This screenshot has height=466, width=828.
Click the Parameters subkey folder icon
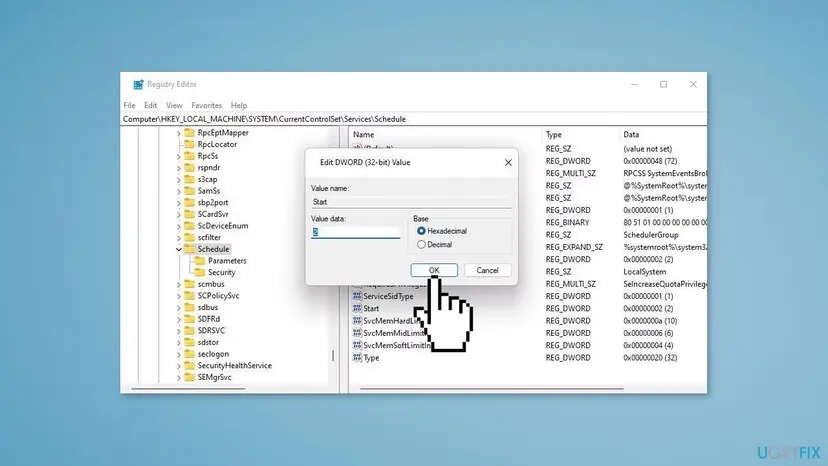click(x=200, y=260)
